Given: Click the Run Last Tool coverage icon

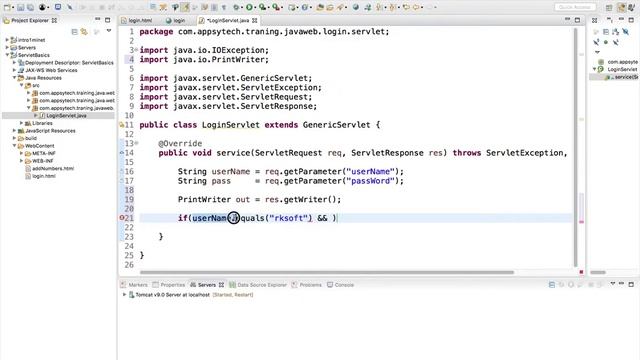Looking at the screenshot, I should tap(262, 7).
